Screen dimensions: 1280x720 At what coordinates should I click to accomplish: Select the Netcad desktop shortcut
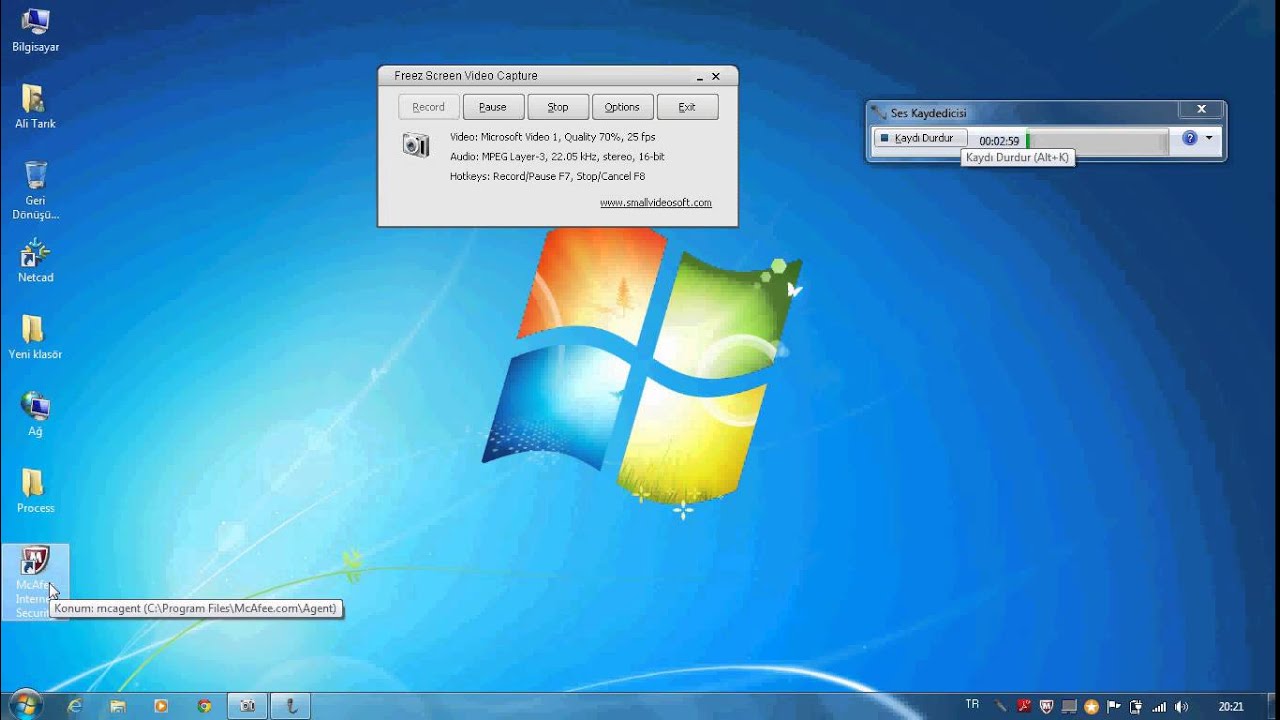[35, 261]
